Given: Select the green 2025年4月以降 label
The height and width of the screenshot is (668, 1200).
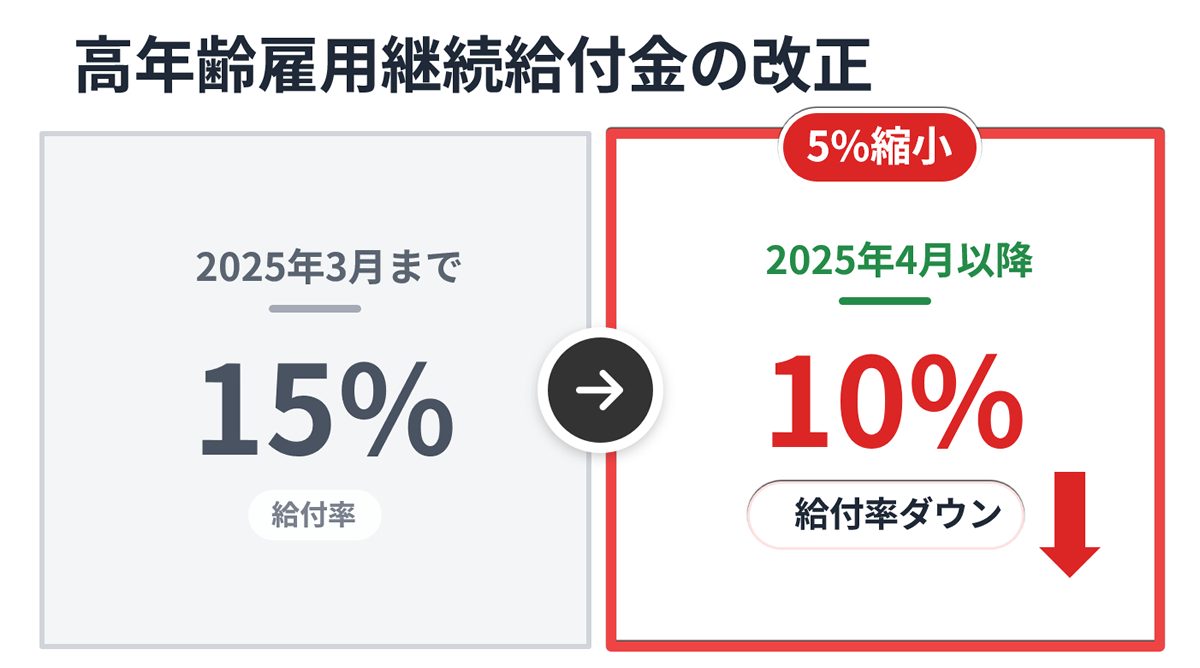Looking at the screenshot, I should [x=898, y=260].
